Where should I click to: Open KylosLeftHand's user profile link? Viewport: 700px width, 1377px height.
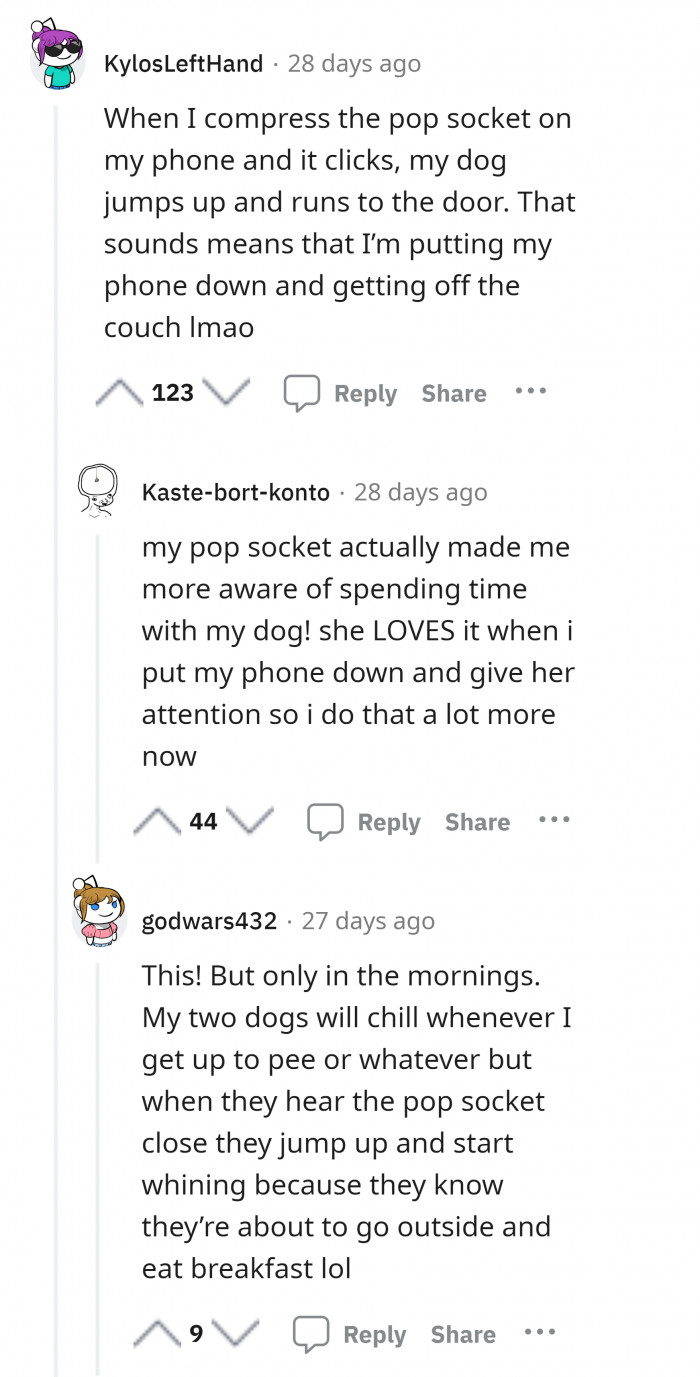[x=184, y=64]
